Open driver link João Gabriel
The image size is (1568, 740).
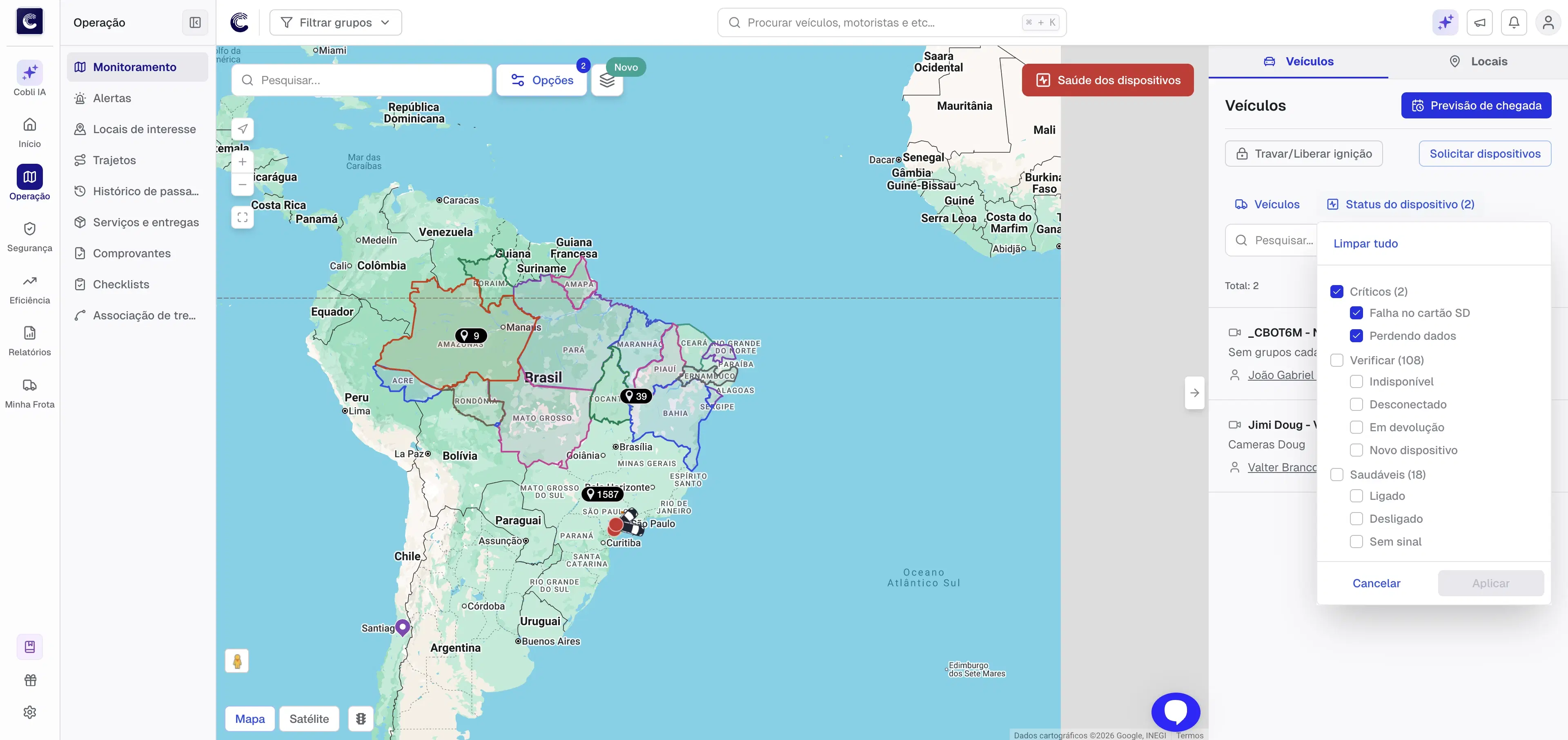[1282, 375]
